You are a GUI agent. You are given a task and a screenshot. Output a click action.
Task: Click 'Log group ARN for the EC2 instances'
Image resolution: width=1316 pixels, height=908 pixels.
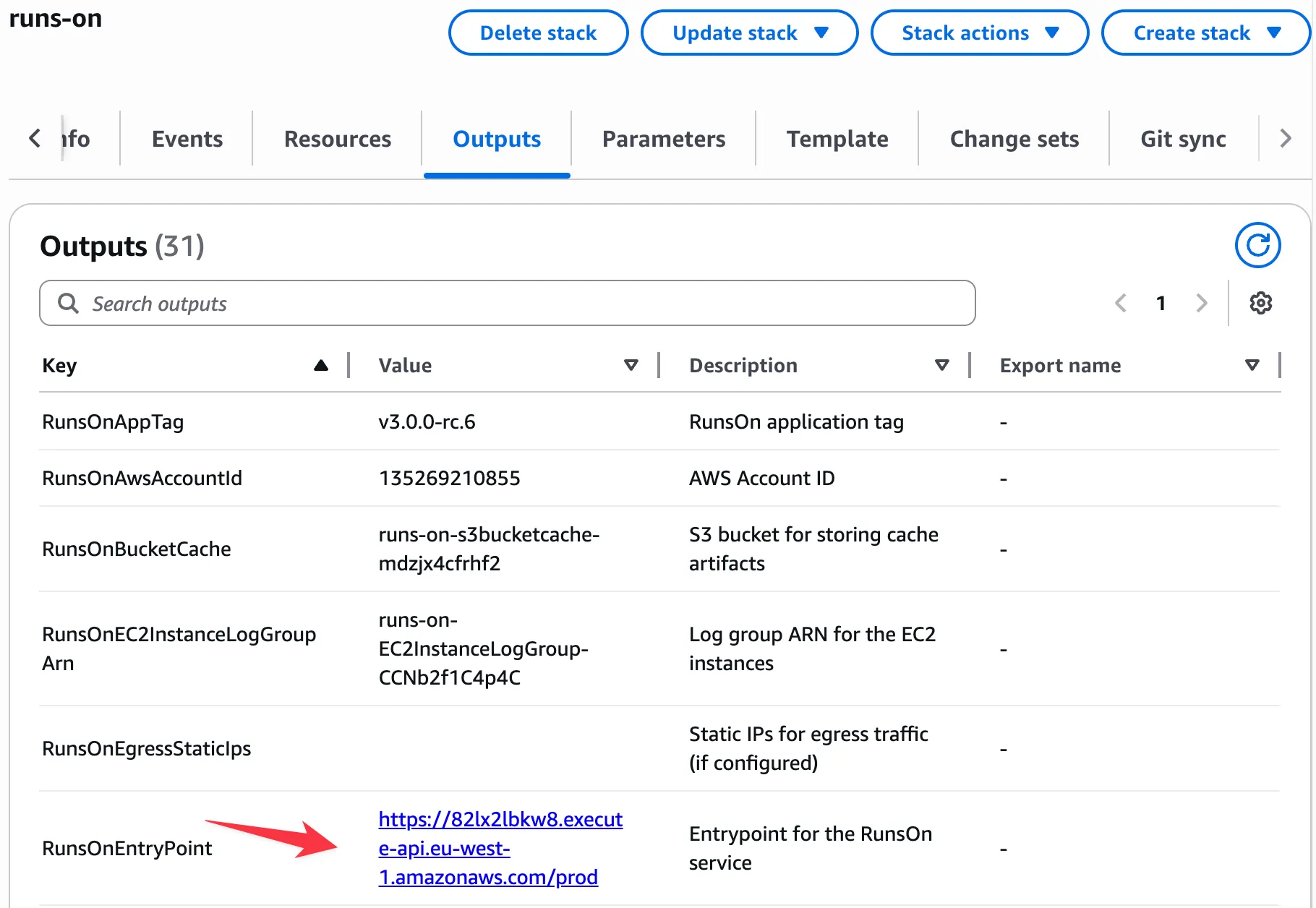pyautogui.click(x=812, y=648)
